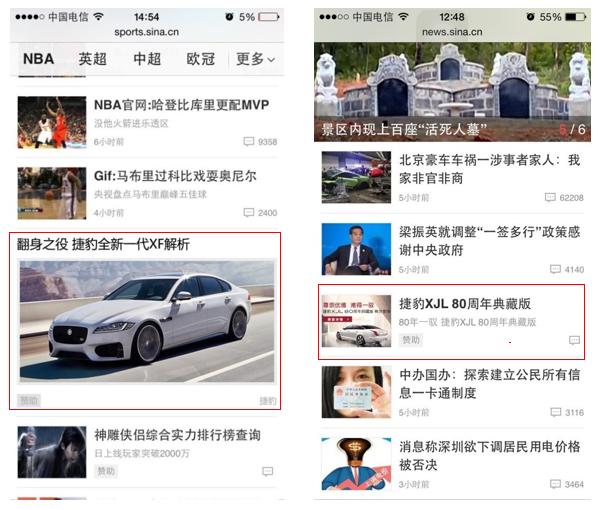This screenshot has width=602, height=510.
Task: Click comment icon with 4140 comments
Action: [555, 269]
